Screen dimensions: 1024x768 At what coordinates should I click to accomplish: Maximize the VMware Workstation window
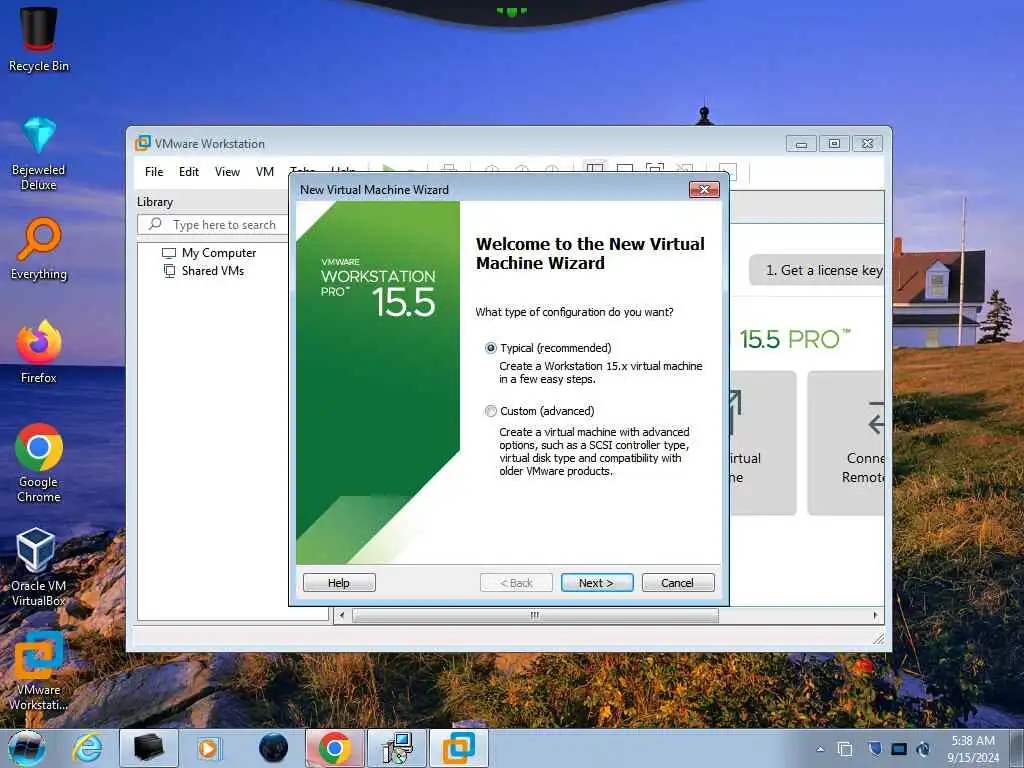point(834,143)
